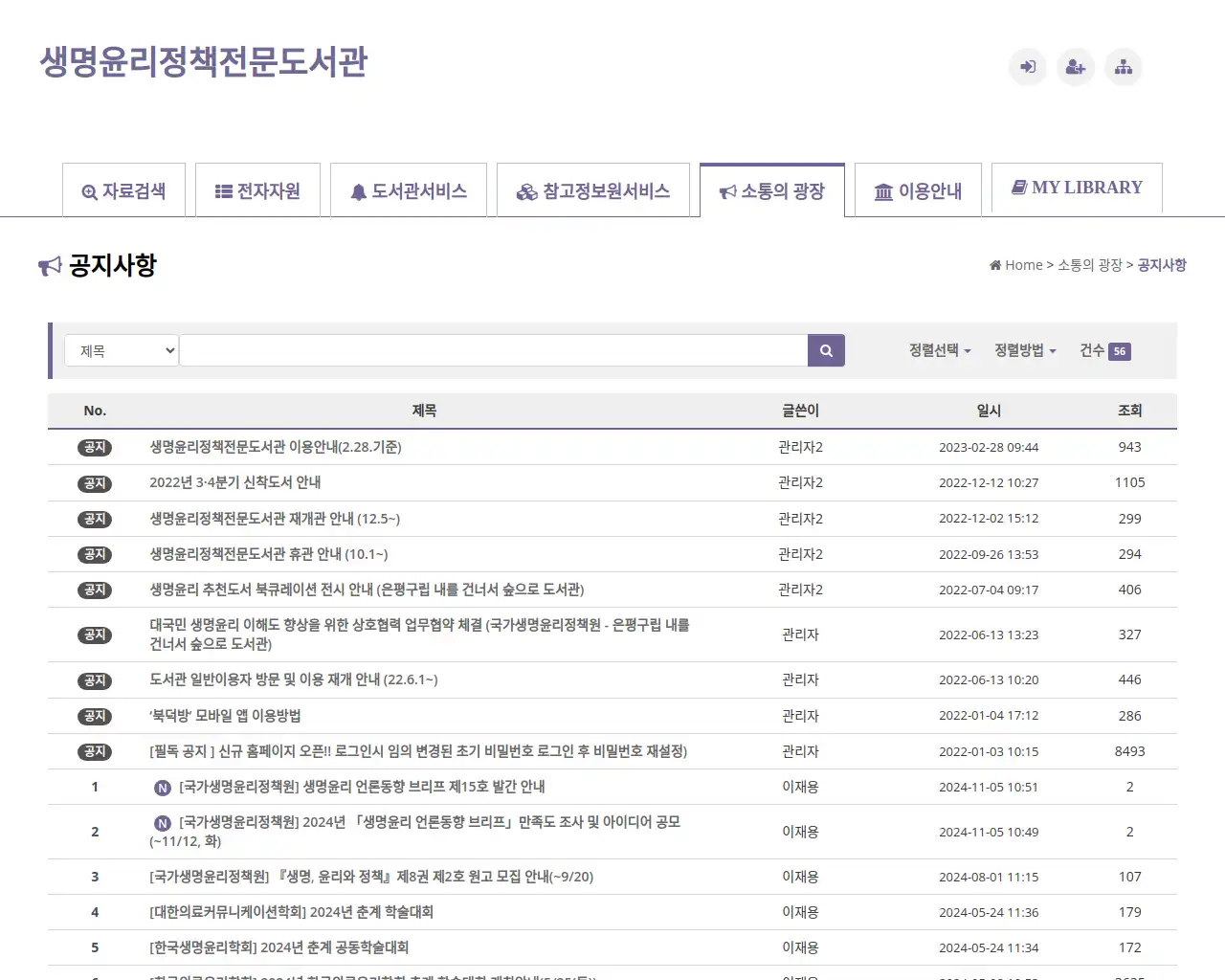Open the 도서관서비스 tab
Image resolution: width=1225 pixels, height=980 pixels.
409,190
